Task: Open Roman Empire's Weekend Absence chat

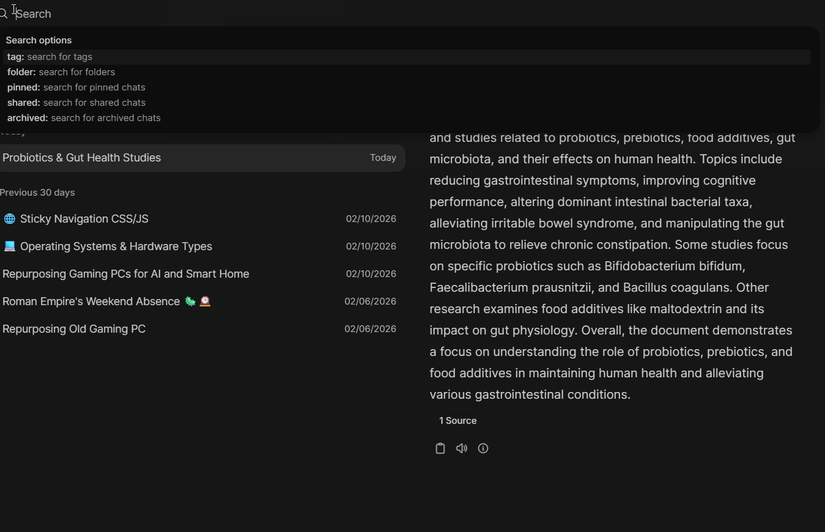Action: click(x=202, y=302)
